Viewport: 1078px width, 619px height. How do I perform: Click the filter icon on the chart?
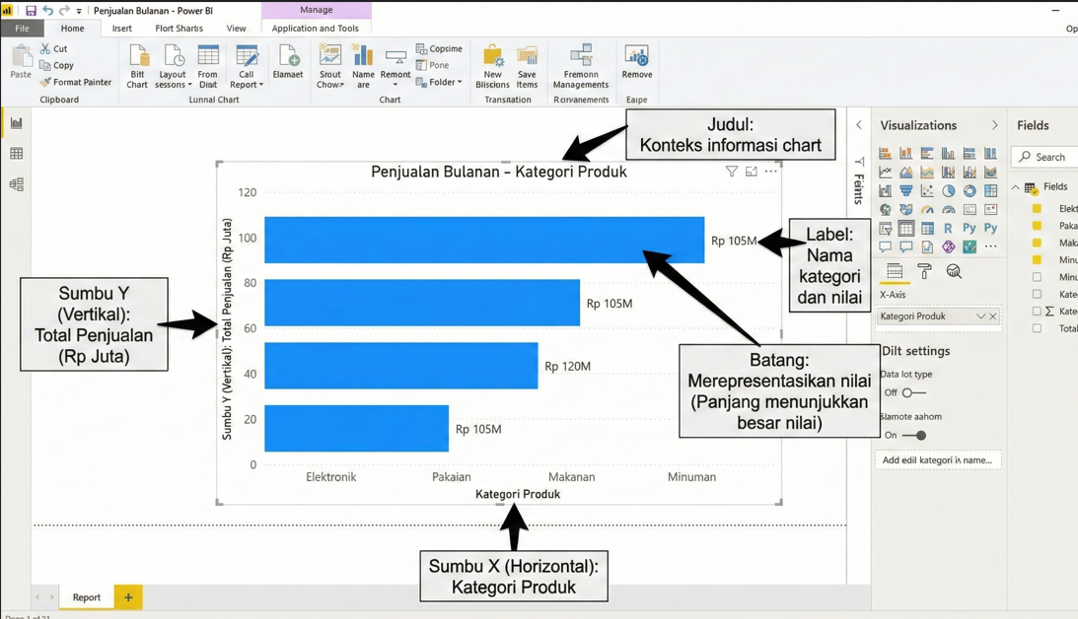(731, 172)
